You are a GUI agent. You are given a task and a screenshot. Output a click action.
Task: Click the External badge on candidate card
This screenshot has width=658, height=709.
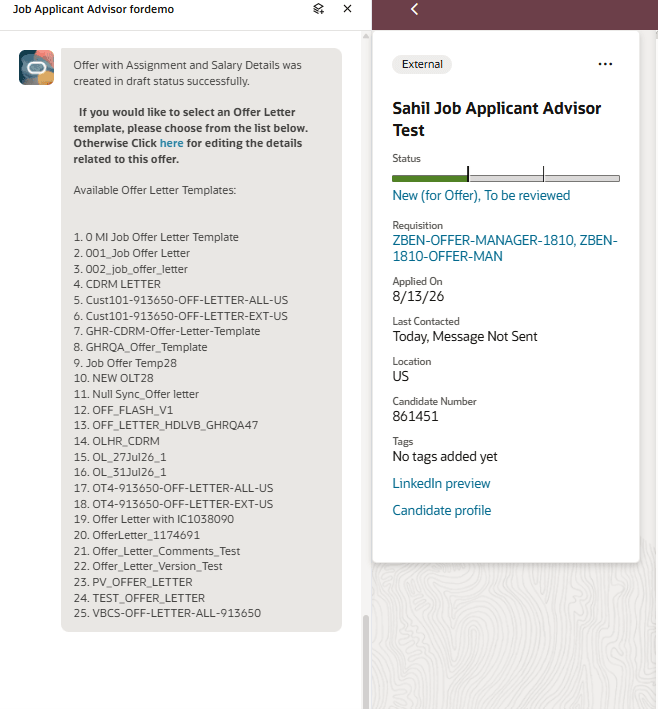click(422, 64)
